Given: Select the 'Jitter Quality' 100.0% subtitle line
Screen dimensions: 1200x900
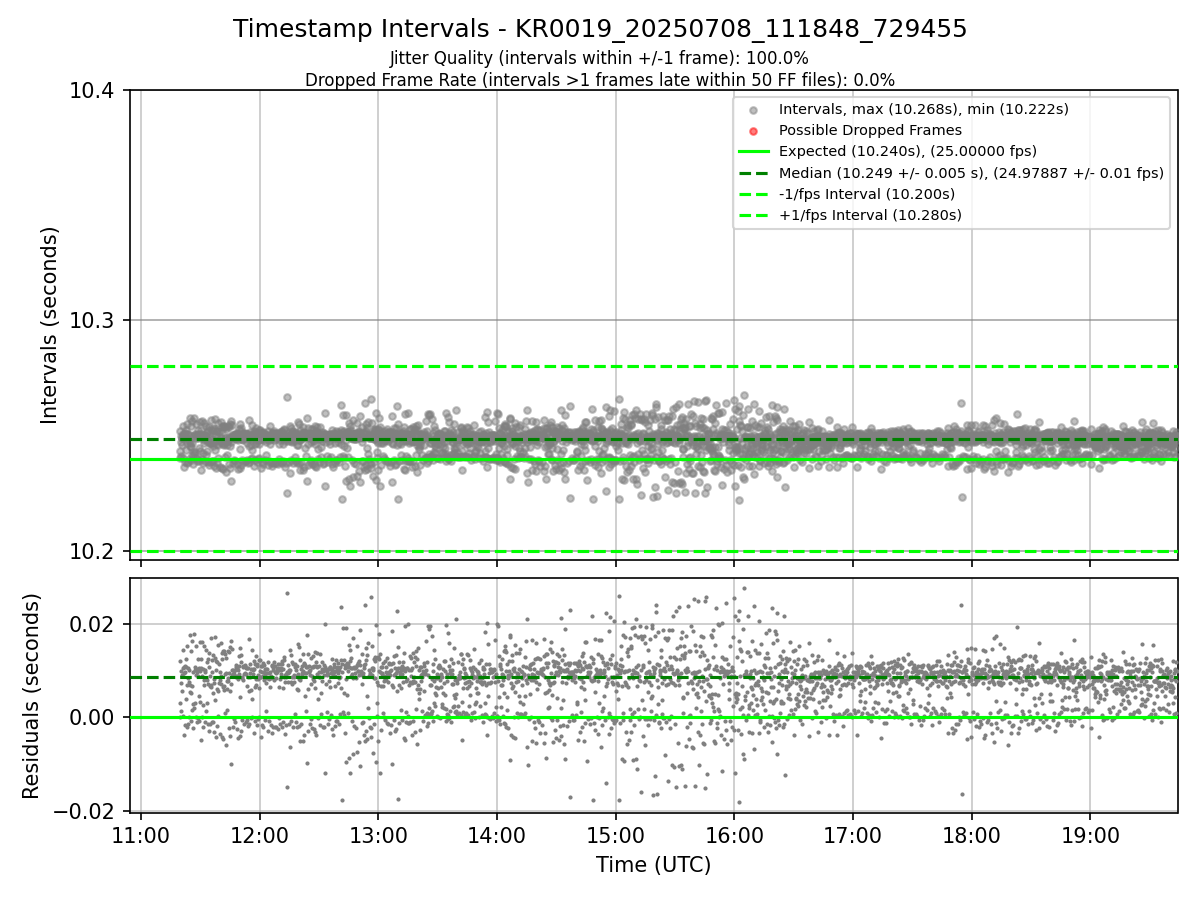Looking at the screenshot, I should pyautogui.click(x=599, y=58).
